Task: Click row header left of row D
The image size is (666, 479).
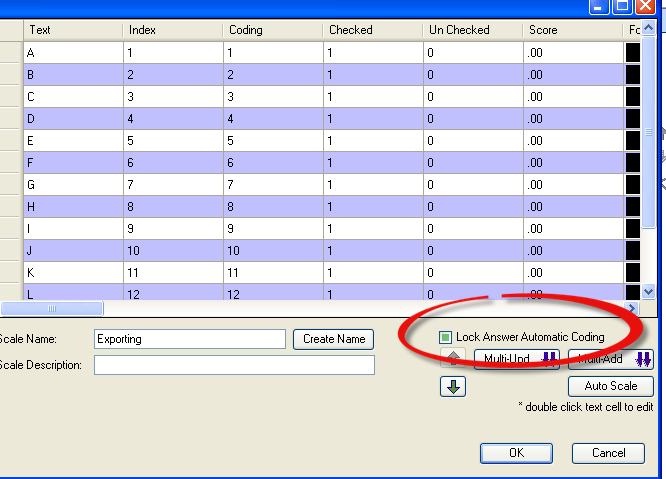Action: (11, 119)
